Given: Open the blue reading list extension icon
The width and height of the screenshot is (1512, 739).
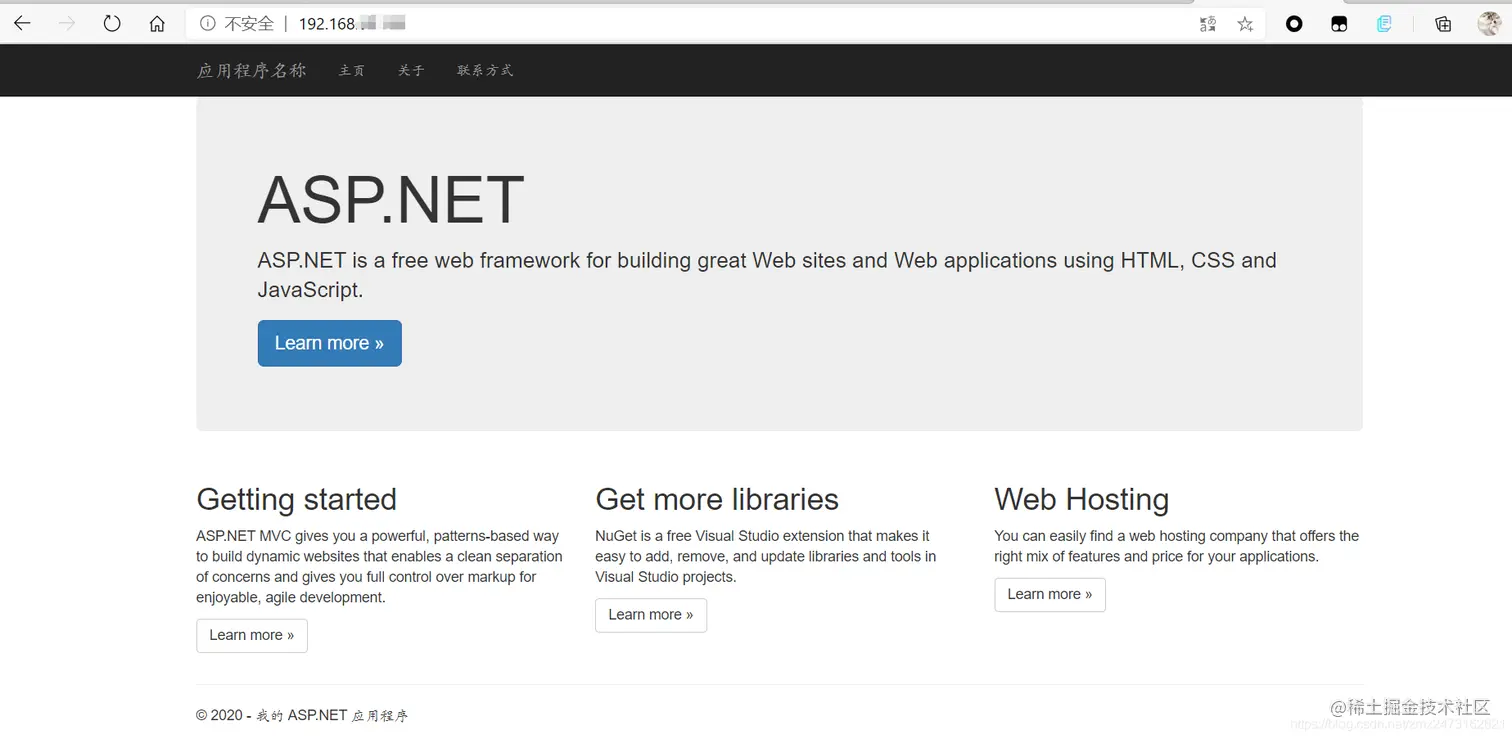Looking at the screenshot, I should coord(1384,24).
